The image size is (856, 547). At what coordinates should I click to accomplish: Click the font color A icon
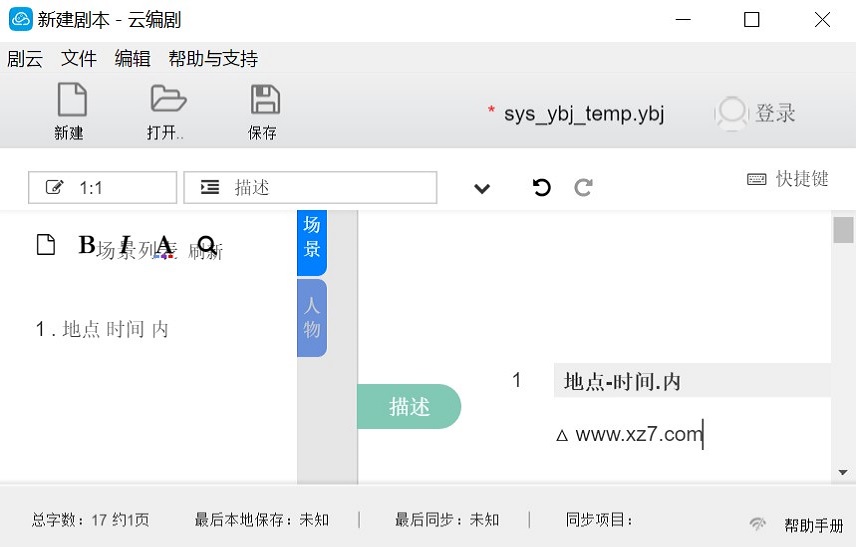tap(164, 246)
